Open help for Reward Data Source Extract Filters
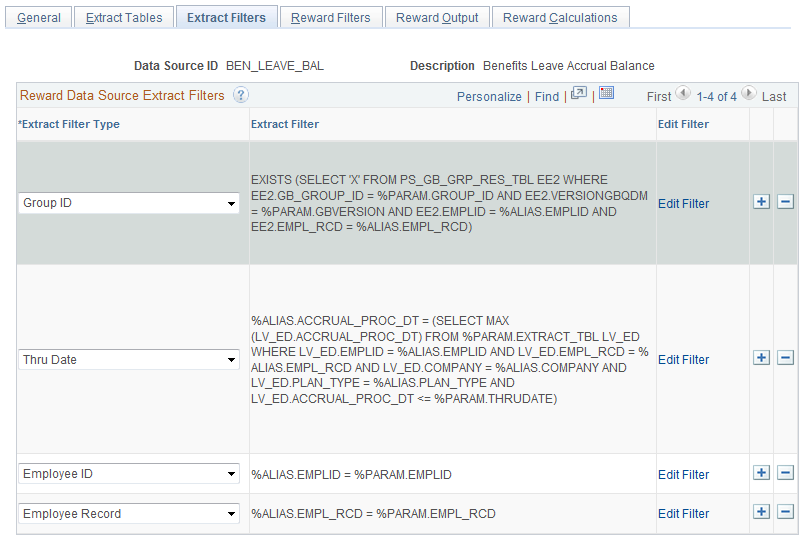Screen dimensions: 810x544 (x=241, y=95)
